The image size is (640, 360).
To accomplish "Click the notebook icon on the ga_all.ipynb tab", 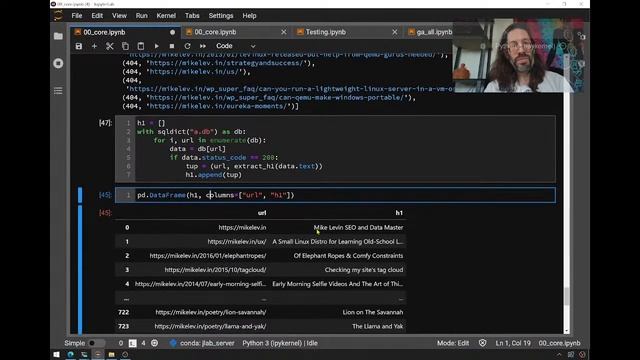I will pos(411,32).
